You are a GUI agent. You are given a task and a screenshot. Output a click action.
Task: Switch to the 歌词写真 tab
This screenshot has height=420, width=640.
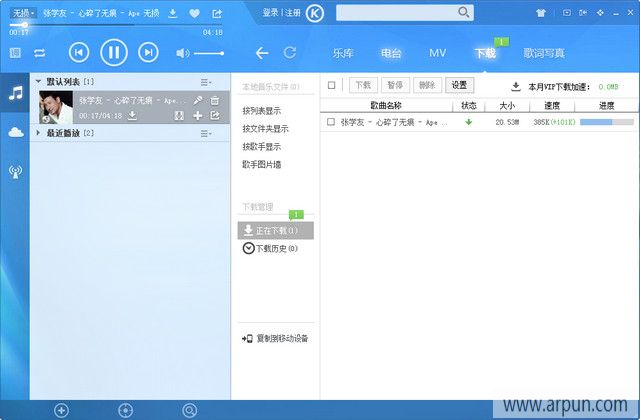point(544,53)
